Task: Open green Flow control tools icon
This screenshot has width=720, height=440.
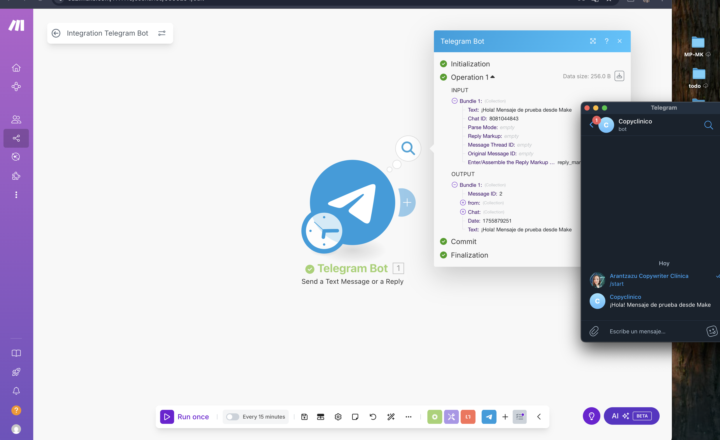Action: pos(434,417)
